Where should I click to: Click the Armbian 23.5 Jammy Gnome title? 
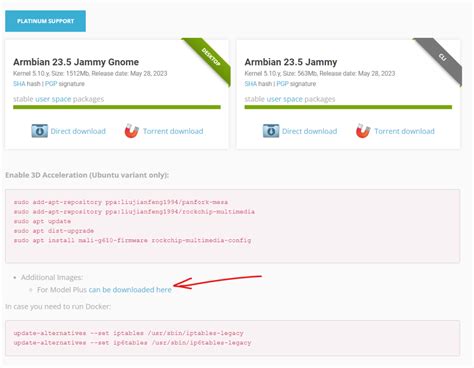pyautogui.click(x=76, y=62)
